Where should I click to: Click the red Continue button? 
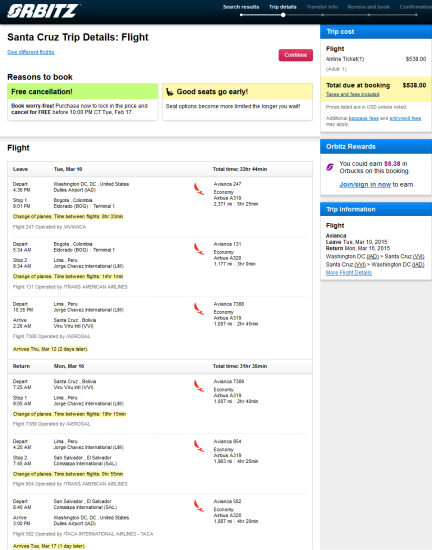coord(296,55)
